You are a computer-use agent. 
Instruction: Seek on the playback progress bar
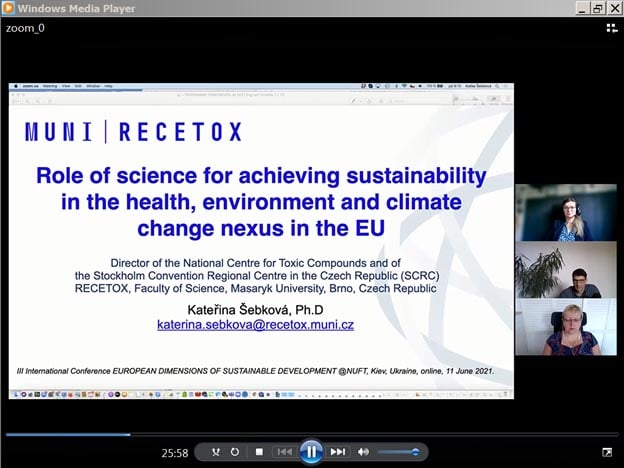pos(312,435)
